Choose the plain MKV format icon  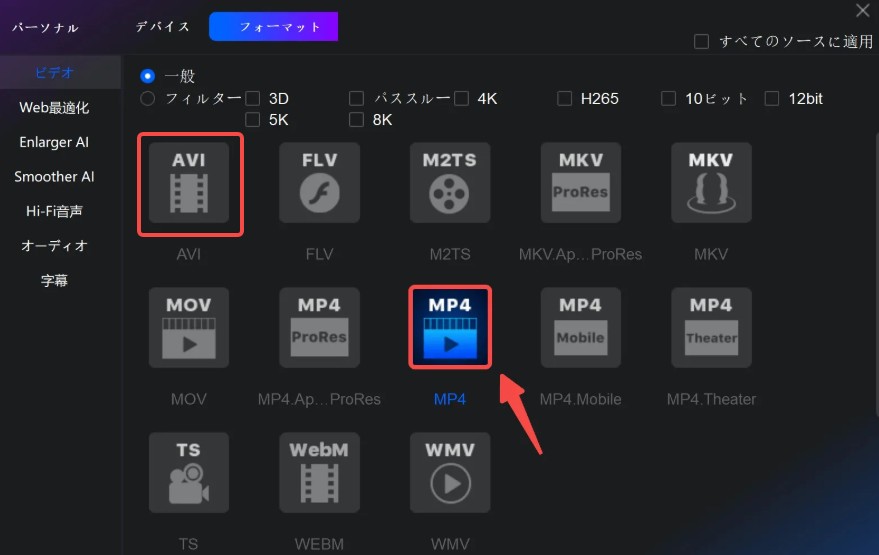point(711,183)
